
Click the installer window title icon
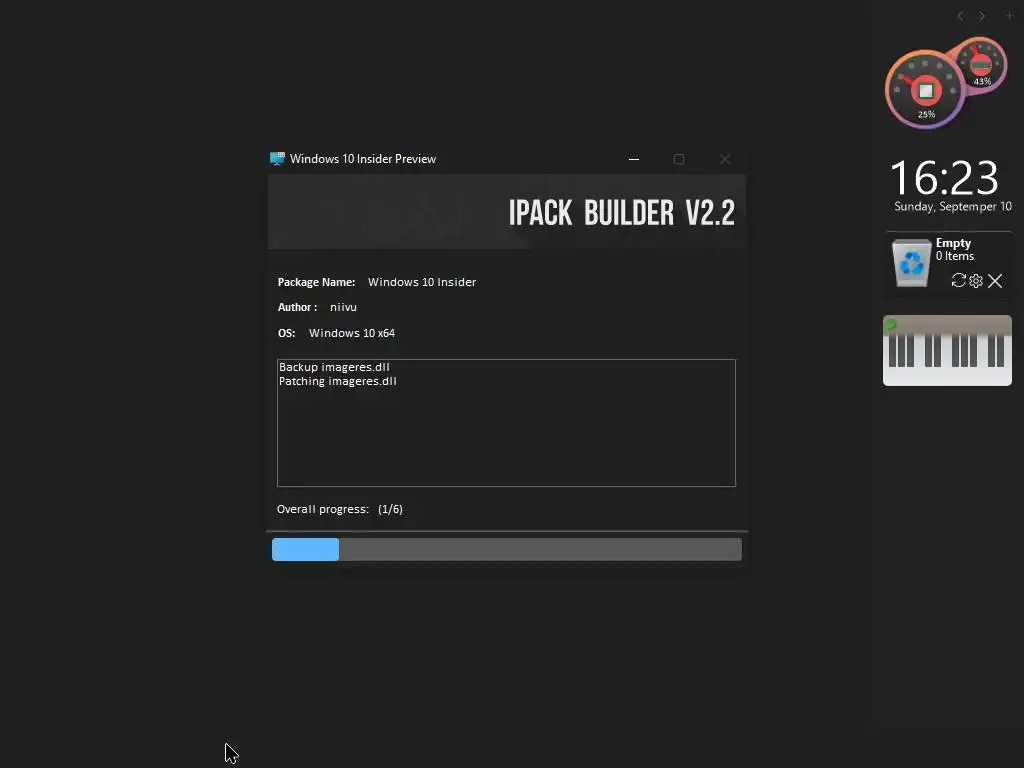(278, 159)
